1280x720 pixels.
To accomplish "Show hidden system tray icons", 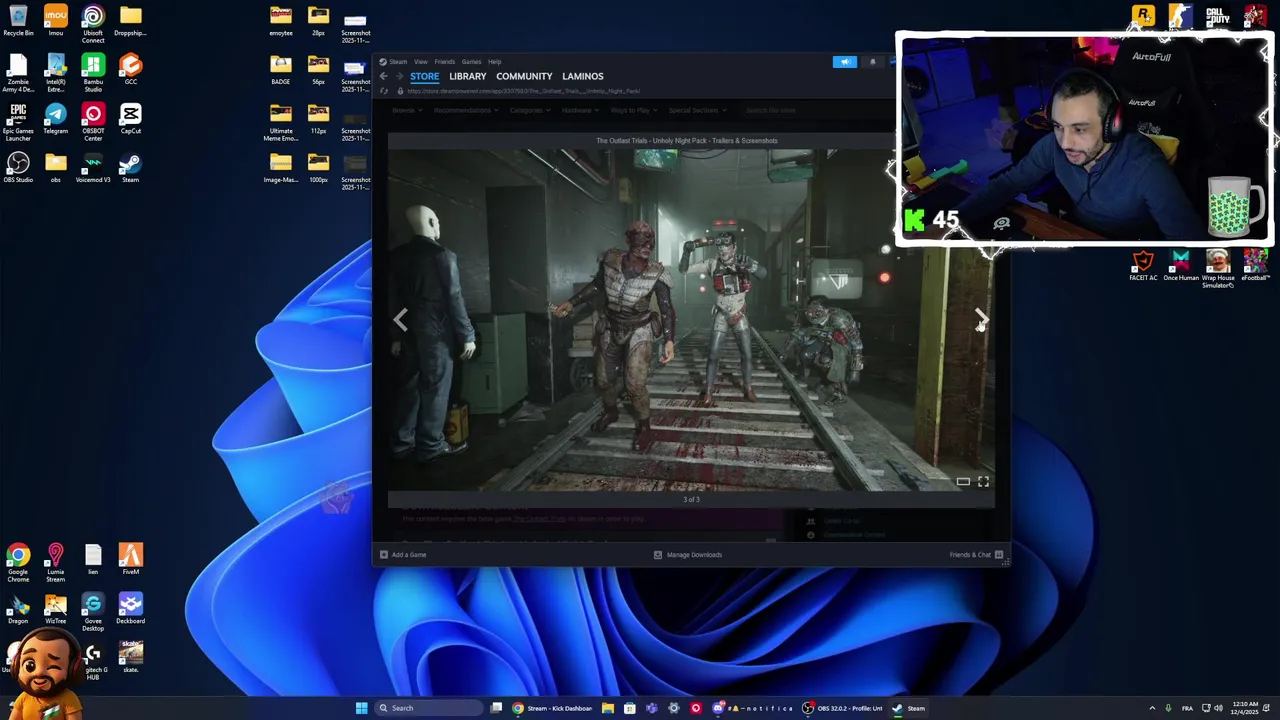I will tap(1152, 708).
